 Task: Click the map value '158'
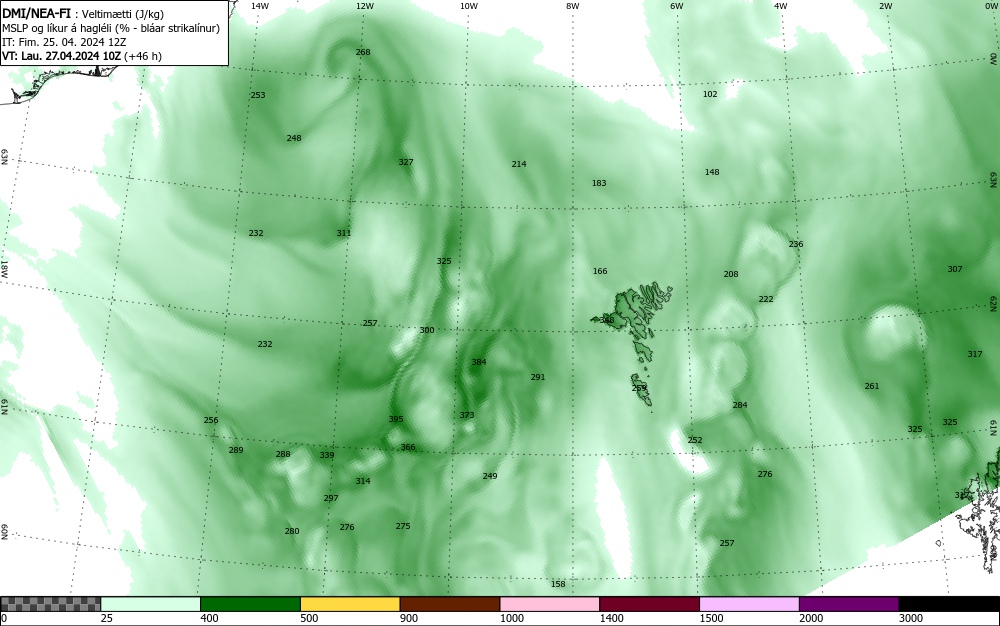click(558, 584)
